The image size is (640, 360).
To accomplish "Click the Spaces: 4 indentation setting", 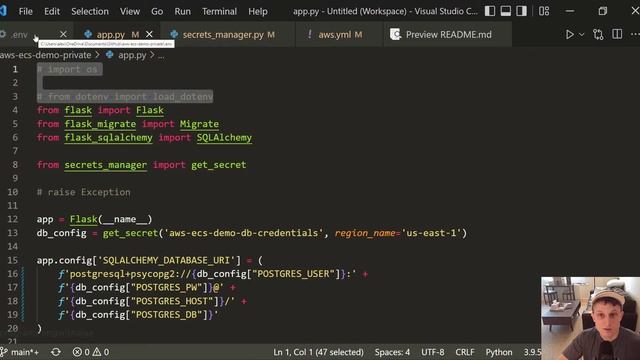I will click(x=392, y=352).
